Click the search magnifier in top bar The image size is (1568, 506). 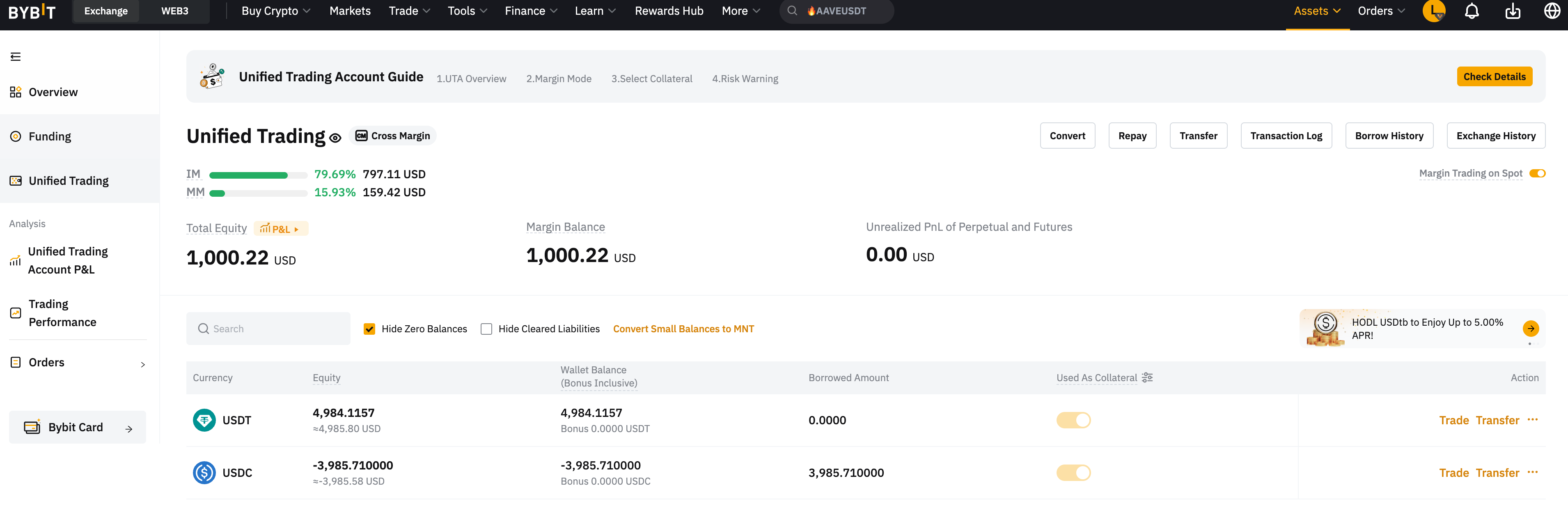[792, 11]
